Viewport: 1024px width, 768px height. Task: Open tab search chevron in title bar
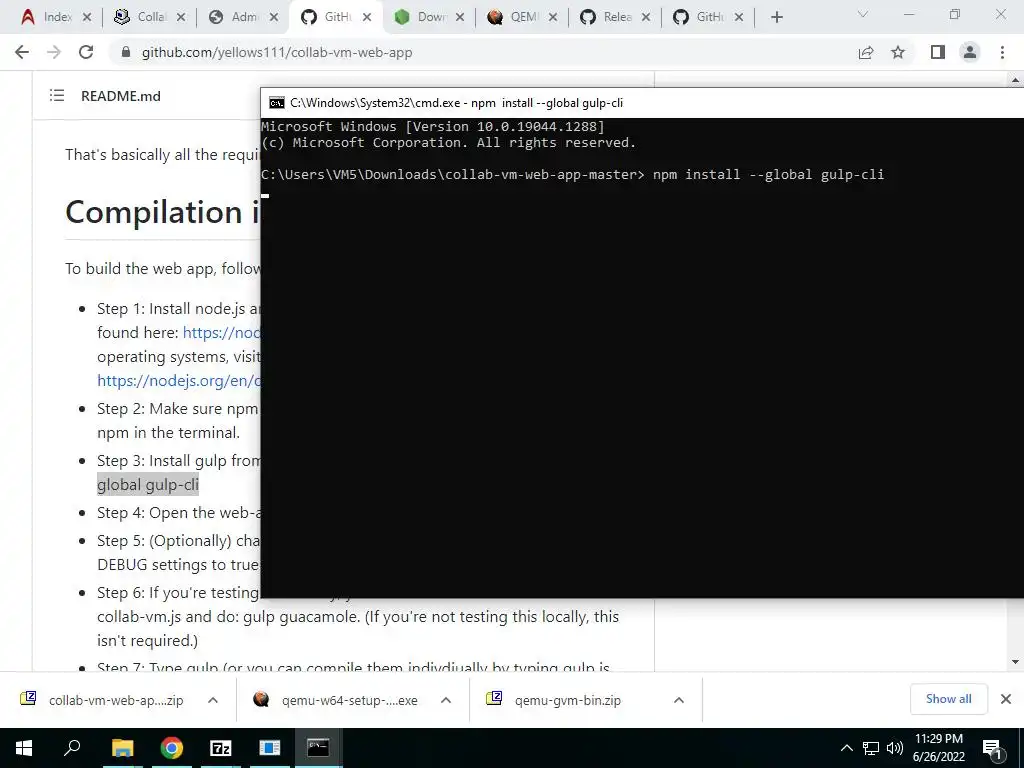[x=863, y=14]
